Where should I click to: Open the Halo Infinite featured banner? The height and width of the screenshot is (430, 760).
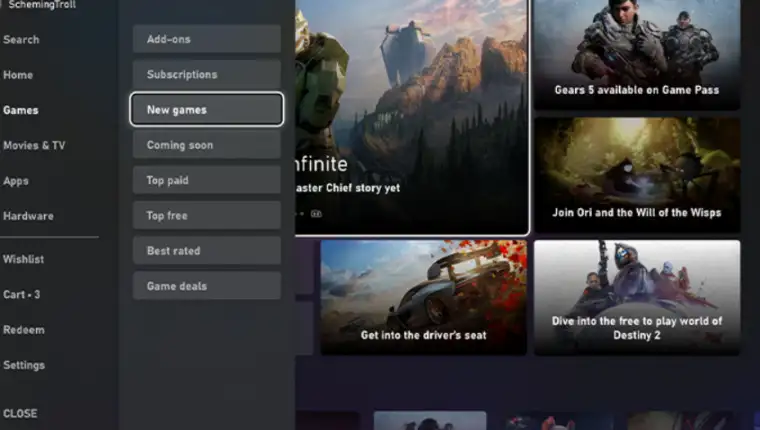[x=412, y=116]
